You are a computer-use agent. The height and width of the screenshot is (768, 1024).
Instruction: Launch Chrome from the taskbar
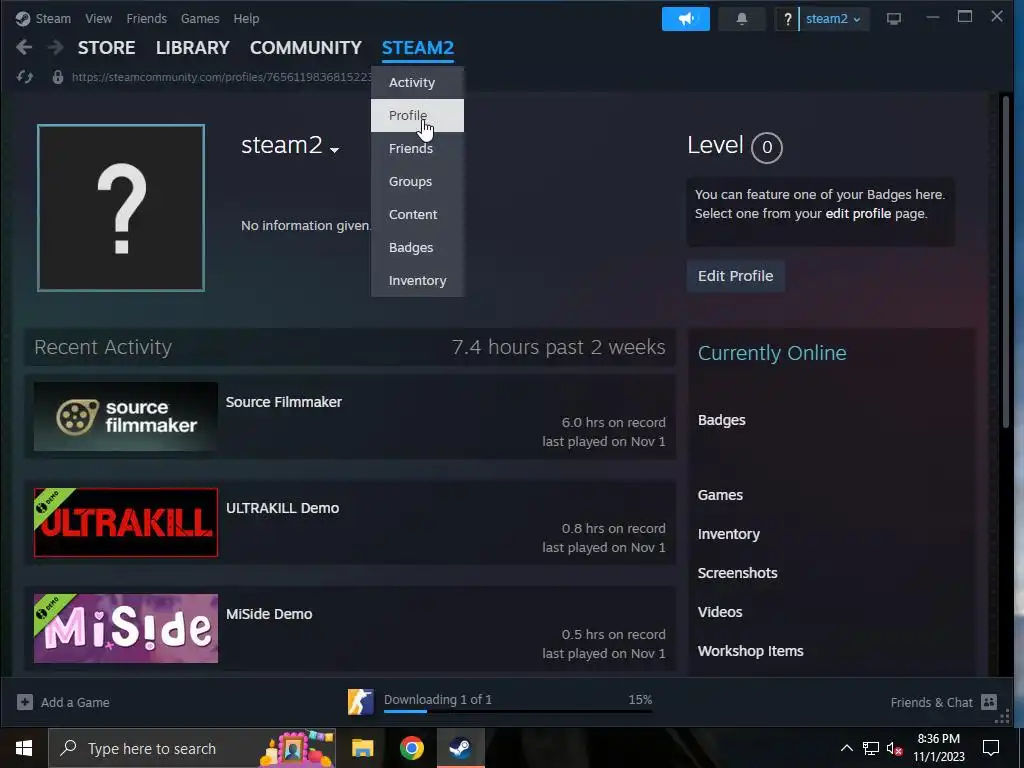[x=411, y=748]
